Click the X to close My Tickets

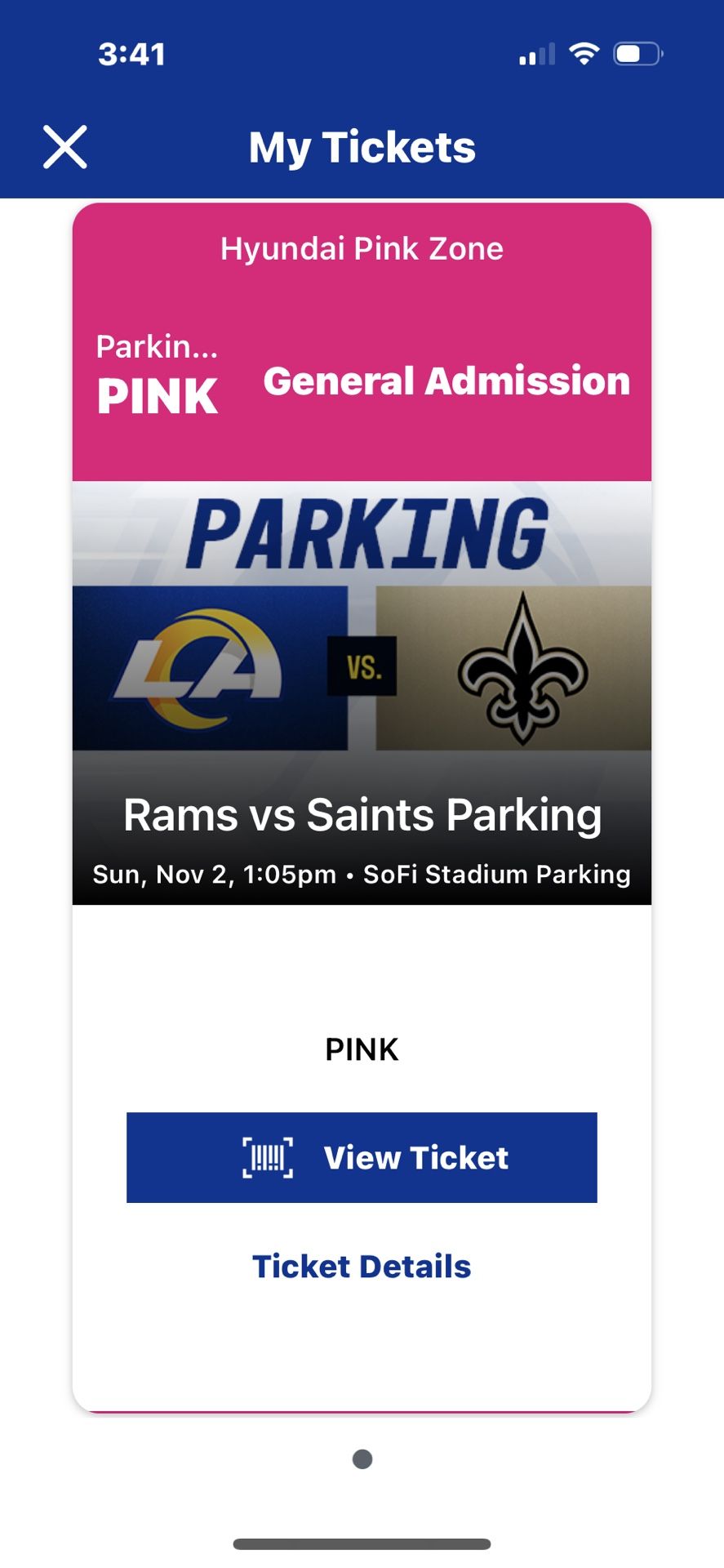coord(65,147)
